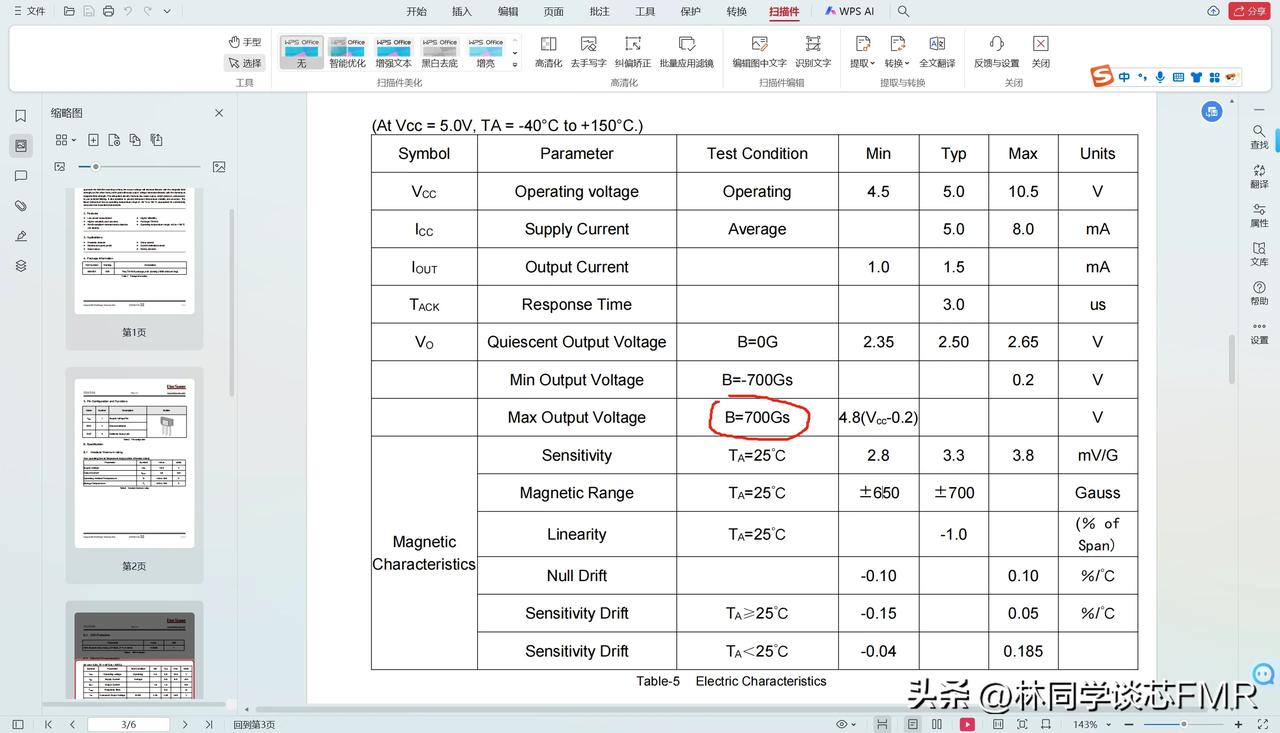The width and height of the screenshot is (1280, 733).
Task: Adjust the thumbnail size slider
Action: click(137, 166)
